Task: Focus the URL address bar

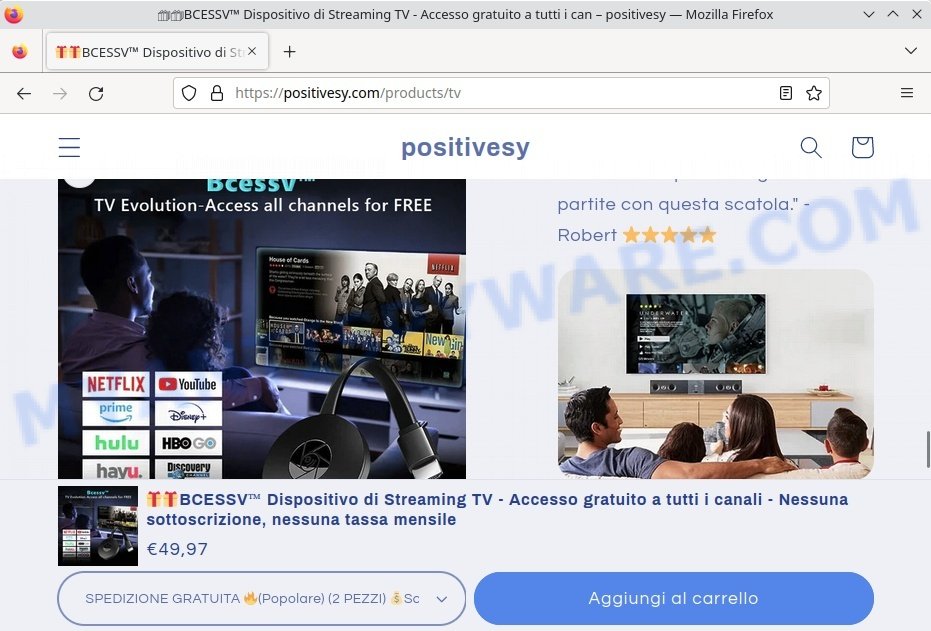Action: tap(501, 93)
